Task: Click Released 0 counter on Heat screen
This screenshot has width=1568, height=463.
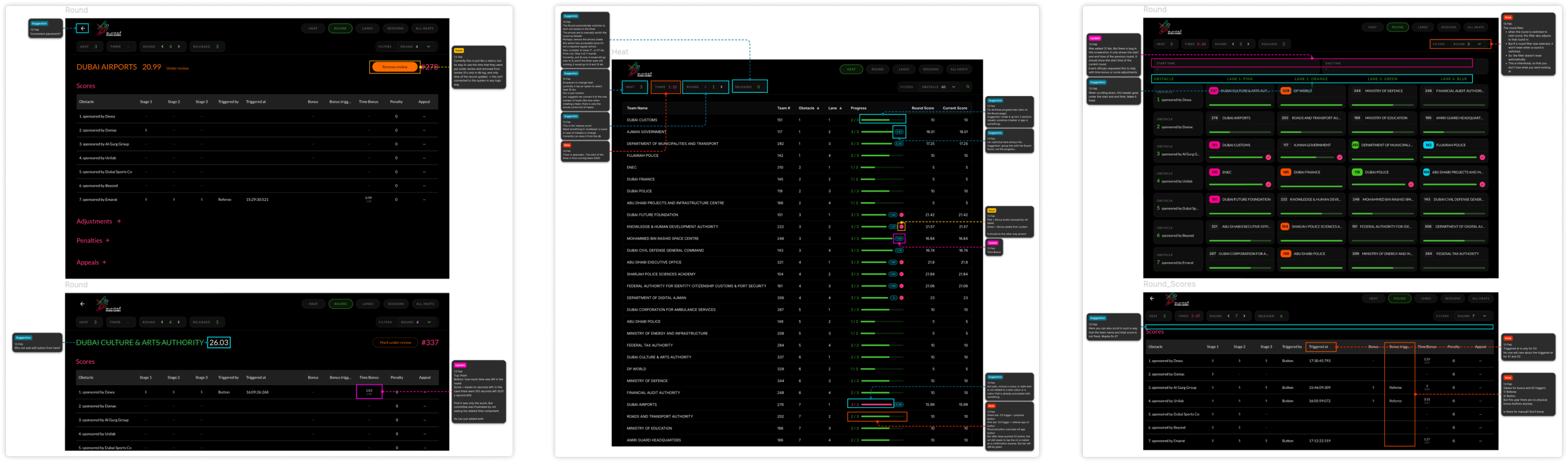Action: tap(749, 86)
